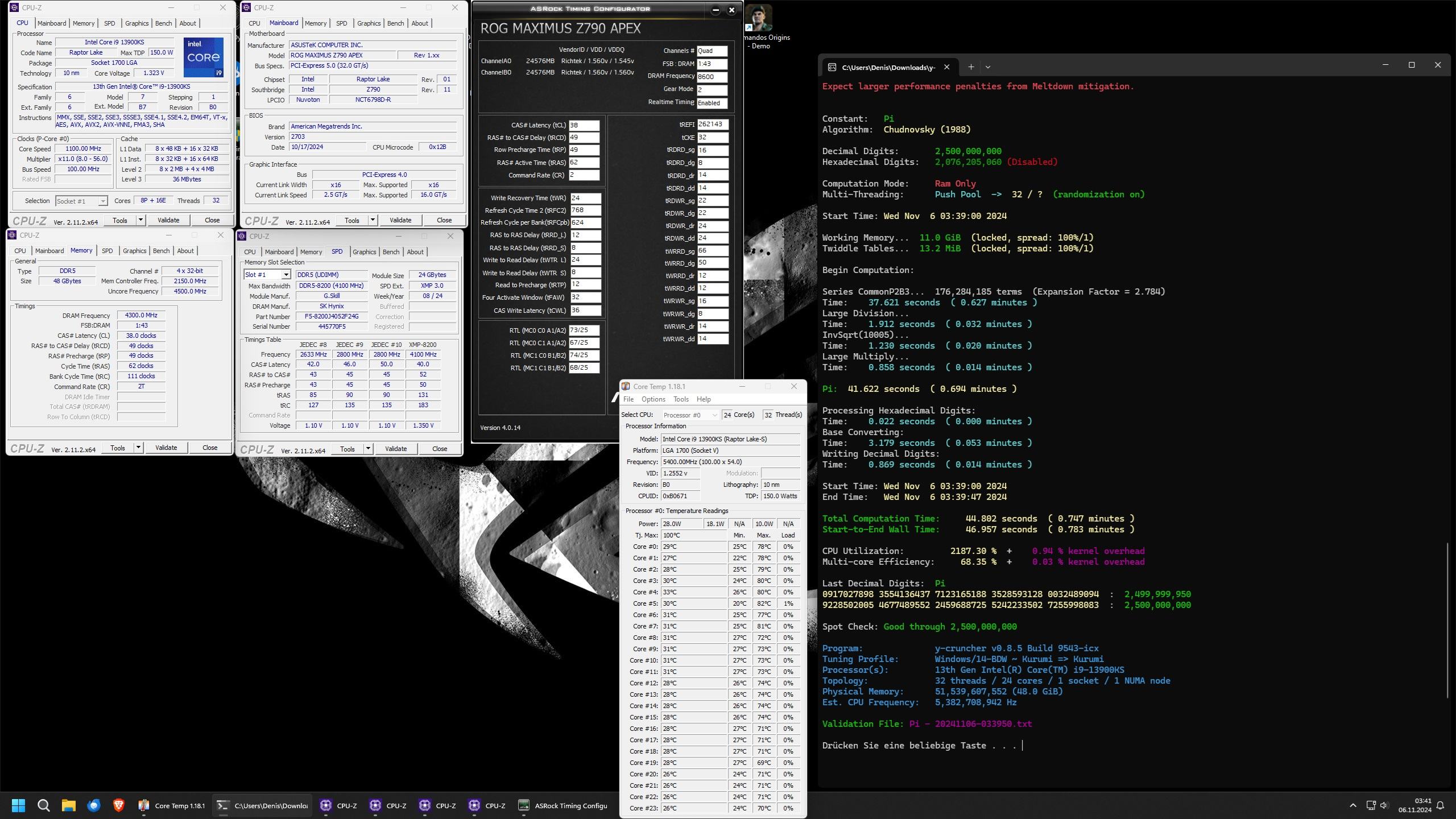Click tREFI value field
The width and height of the screenshot is (1456, 819).
(713, 124)
